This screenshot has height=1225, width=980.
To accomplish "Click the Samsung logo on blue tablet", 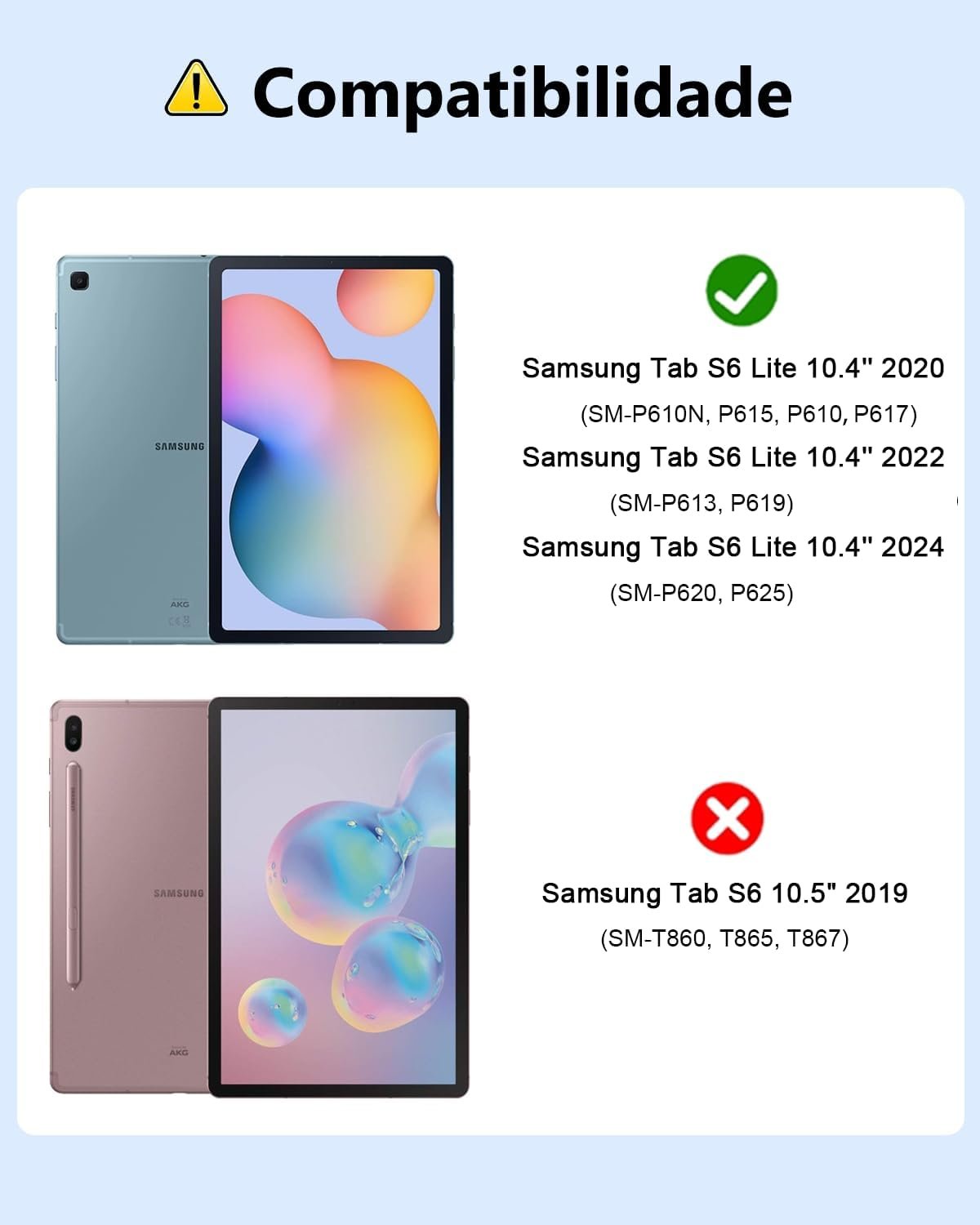I will click(180, 447).
